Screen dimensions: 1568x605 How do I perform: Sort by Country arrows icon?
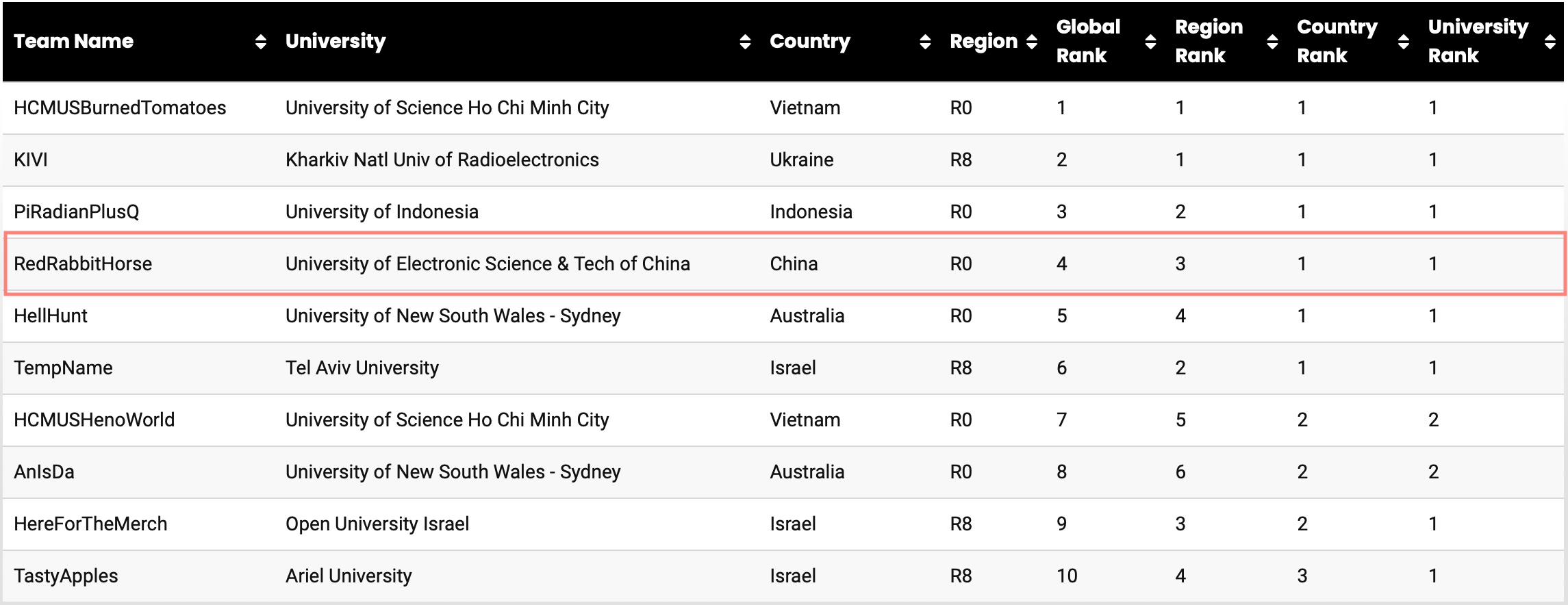925,42
